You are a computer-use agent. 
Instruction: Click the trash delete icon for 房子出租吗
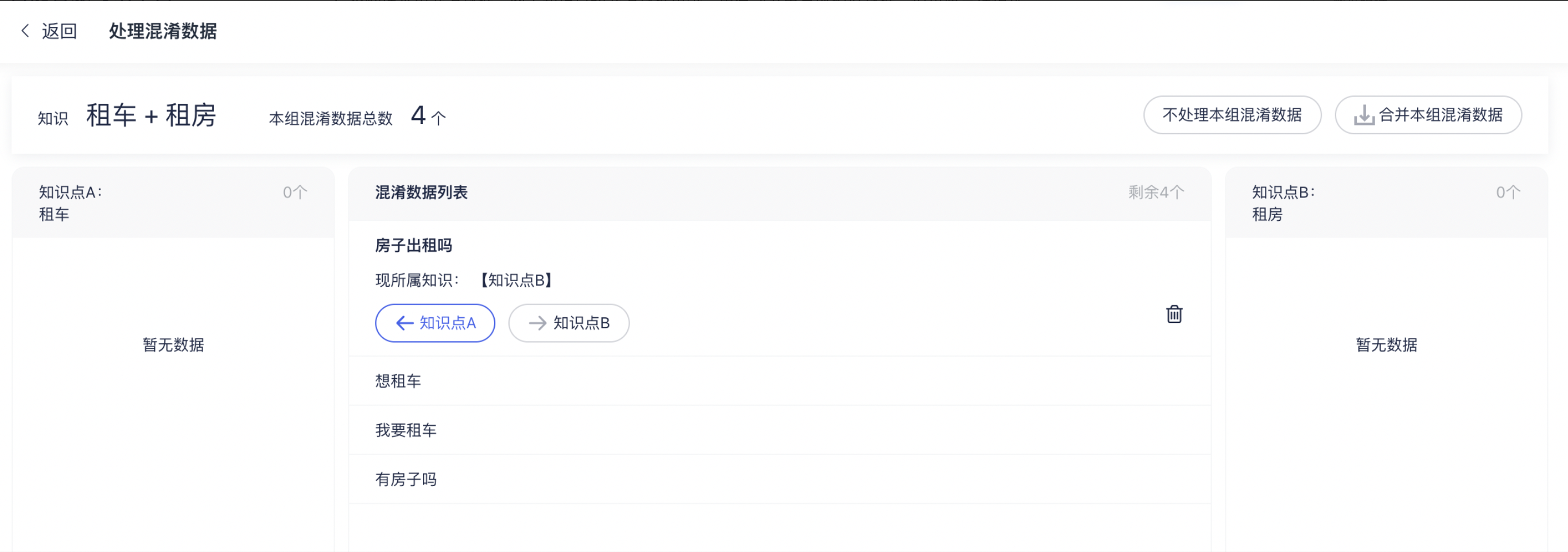(x=1174, y=314)
